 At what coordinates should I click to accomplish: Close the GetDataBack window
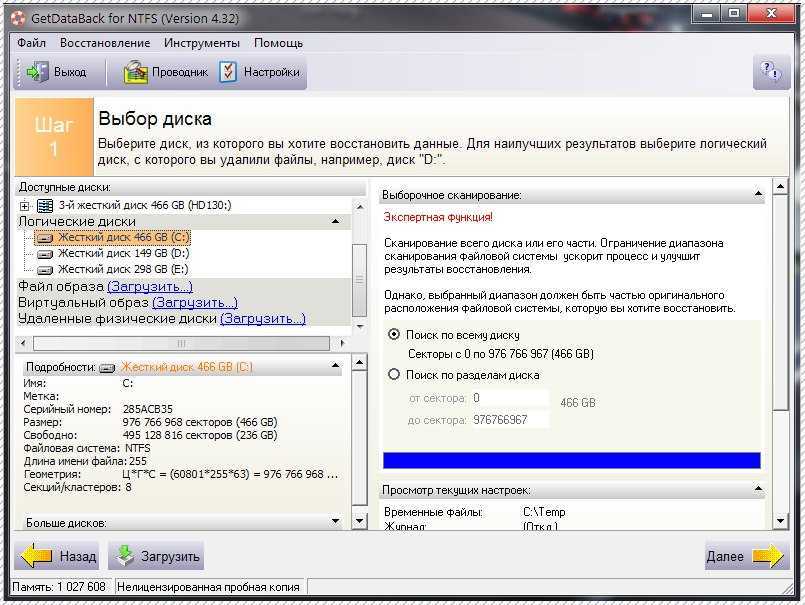(x=771, y=14)
